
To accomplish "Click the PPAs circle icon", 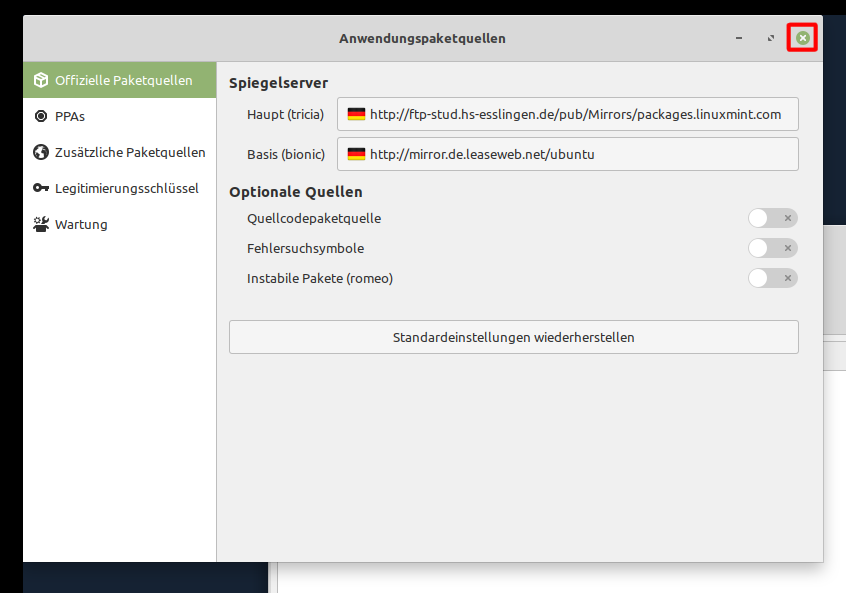I will (x=41, y=116).
